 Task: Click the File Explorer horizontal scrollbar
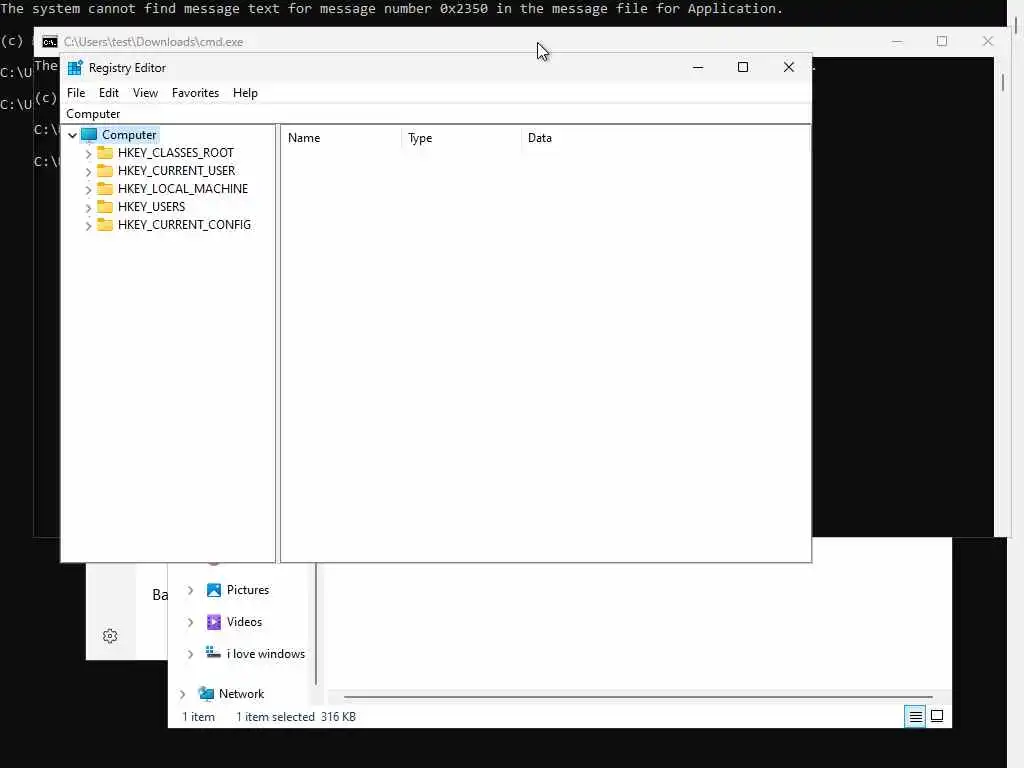pos(638,697)
